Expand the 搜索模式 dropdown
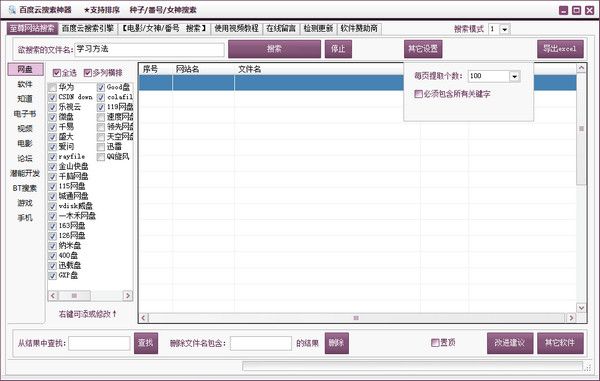This screenshot has width=600, height=381. click(505, 29)
